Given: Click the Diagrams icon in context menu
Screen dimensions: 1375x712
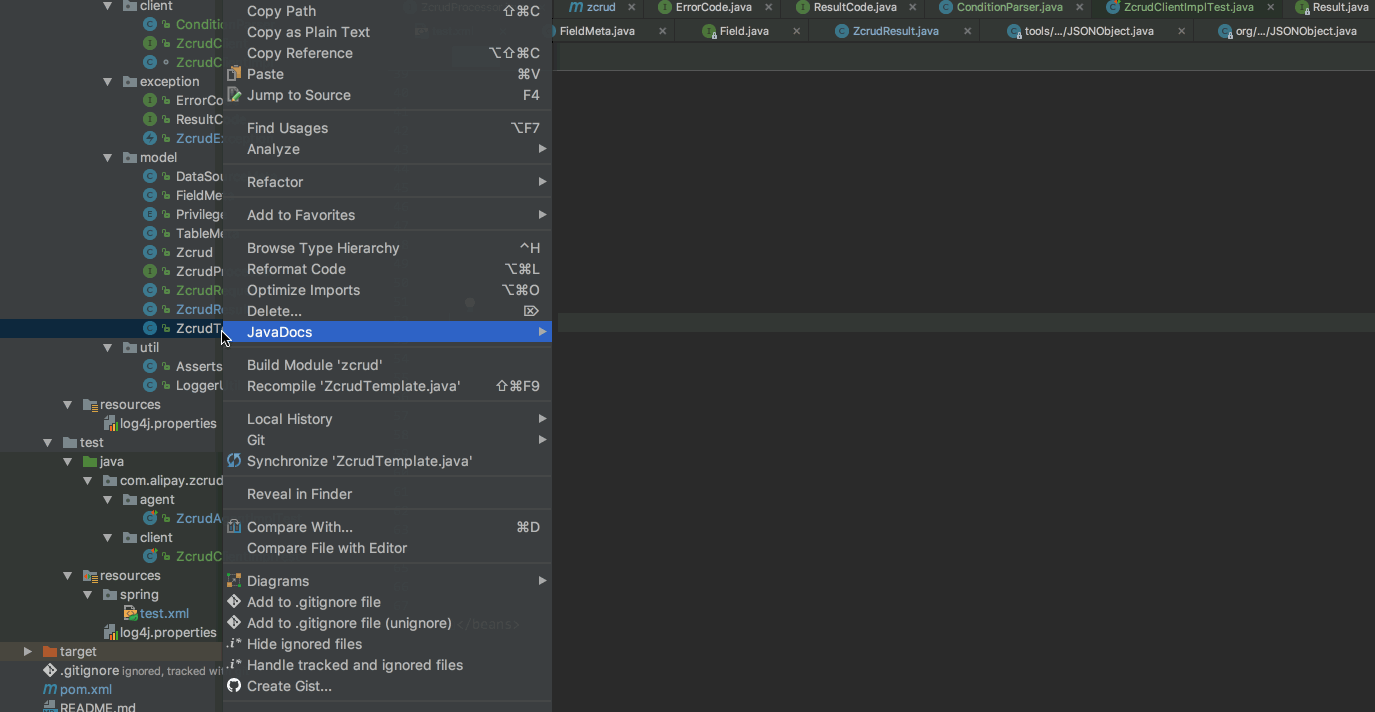Looking at the screenshot, I should [x=234, y=581].
